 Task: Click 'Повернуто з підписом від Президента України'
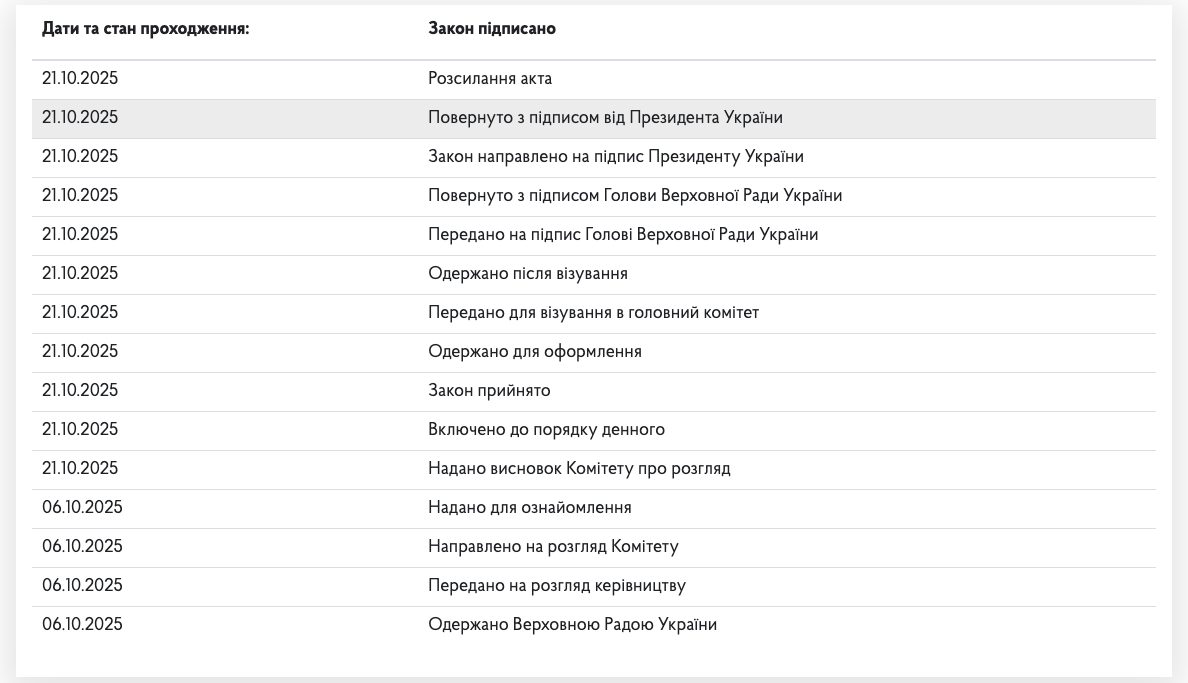tap(605, 118)
